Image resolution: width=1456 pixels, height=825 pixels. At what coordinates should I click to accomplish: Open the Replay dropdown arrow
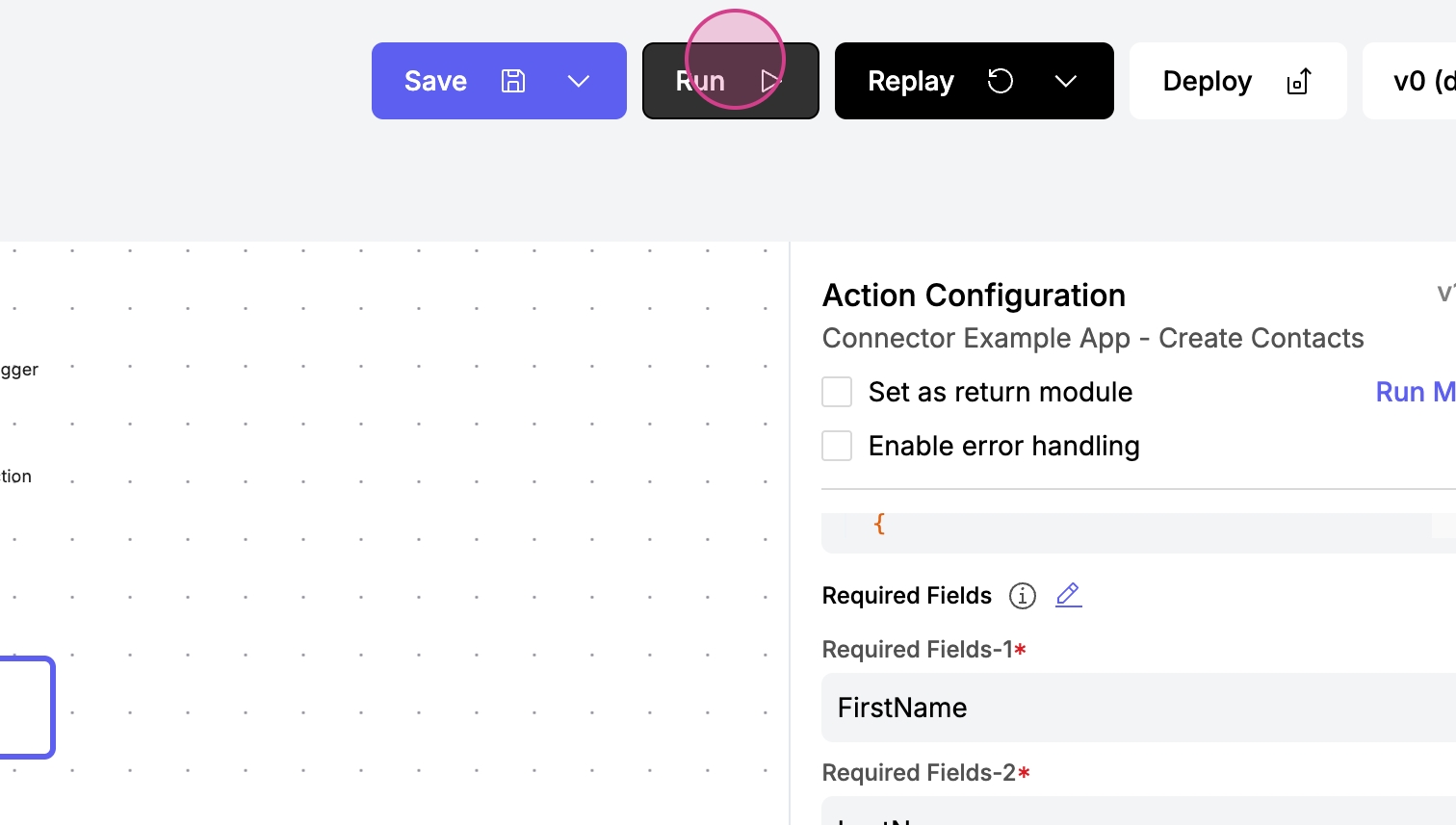pos(1066,81)
